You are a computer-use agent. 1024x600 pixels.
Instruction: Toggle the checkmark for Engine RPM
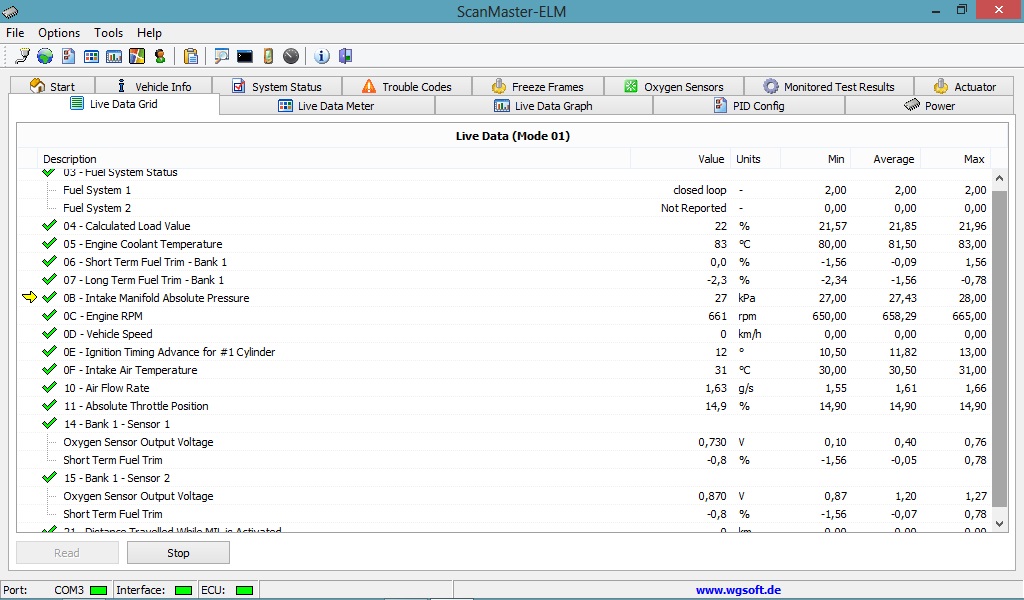(49, 315)
